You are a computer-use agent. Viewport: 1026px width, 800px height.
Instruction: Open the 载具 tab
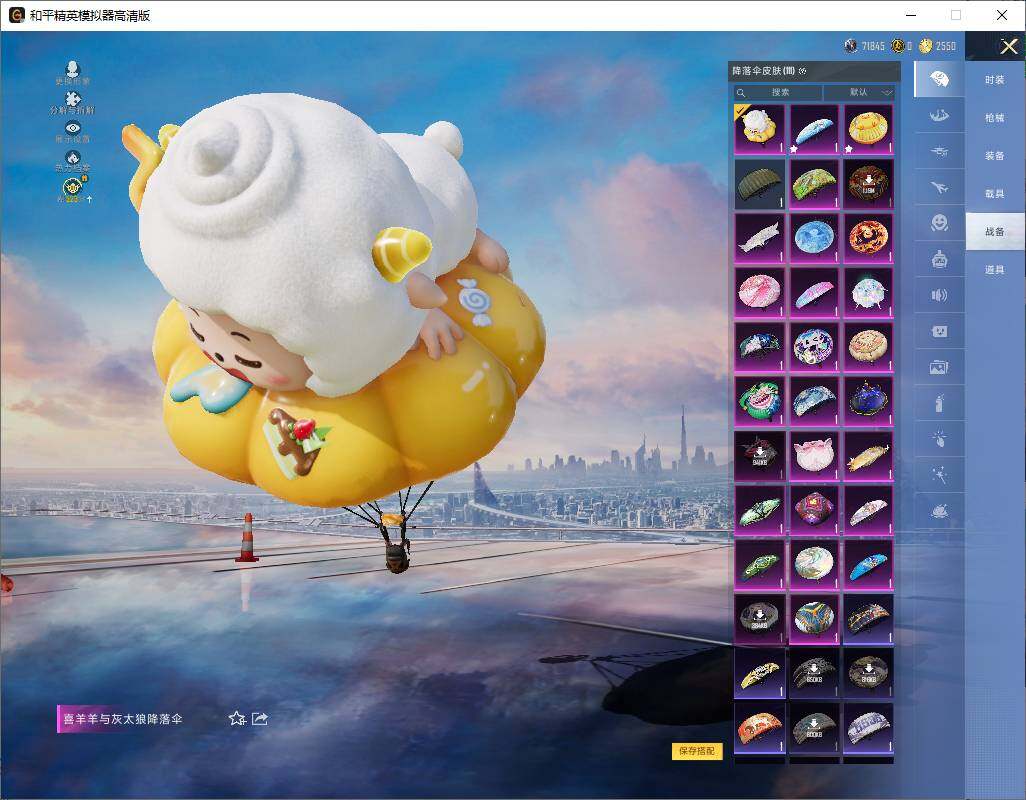995,194
